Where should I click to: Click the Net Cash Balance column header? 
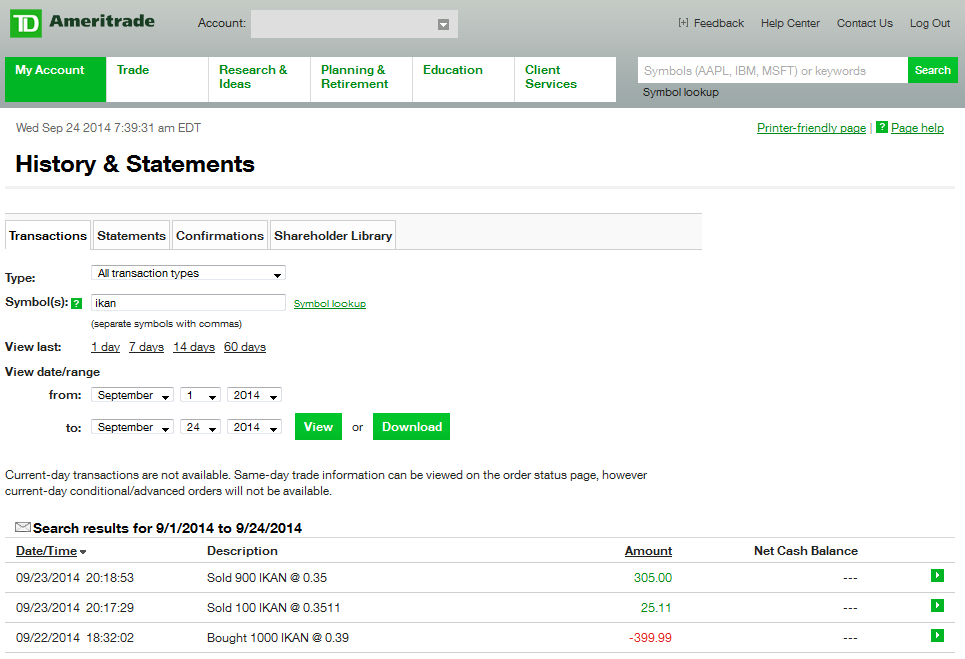coord(806,551)
